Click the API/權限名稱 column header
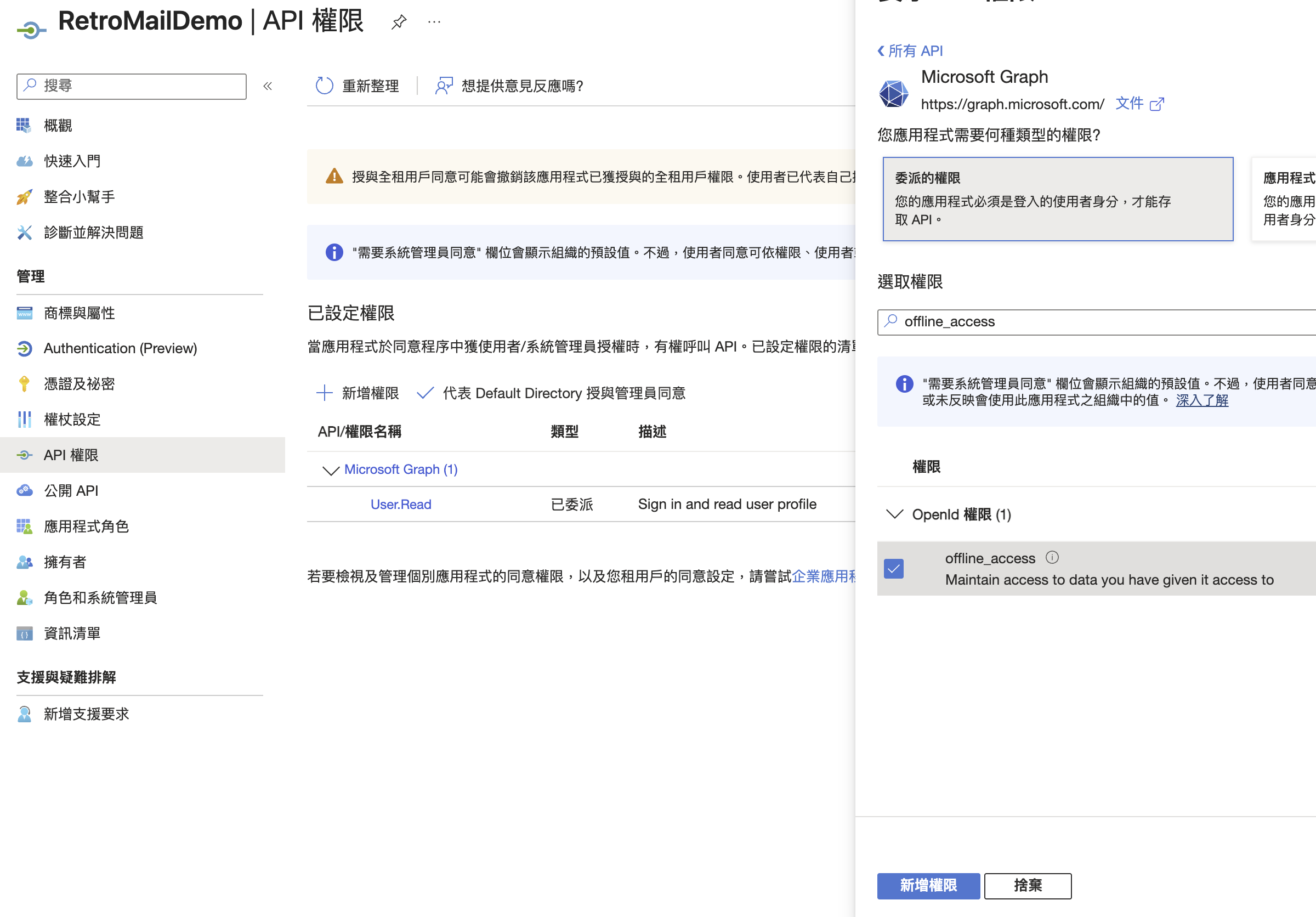This screenshot has height=917, width=1316. click(x=359, y=432)
